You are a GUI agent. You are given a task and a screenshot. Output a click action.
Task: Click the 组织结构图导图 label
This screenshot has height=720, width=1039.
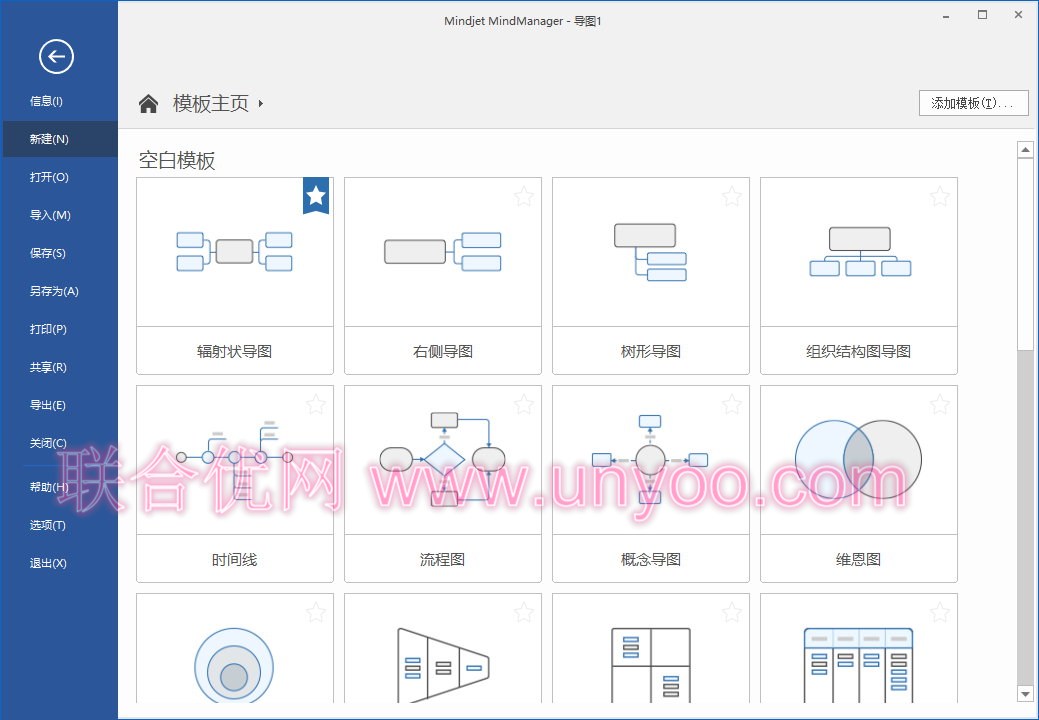click(859, 351)
